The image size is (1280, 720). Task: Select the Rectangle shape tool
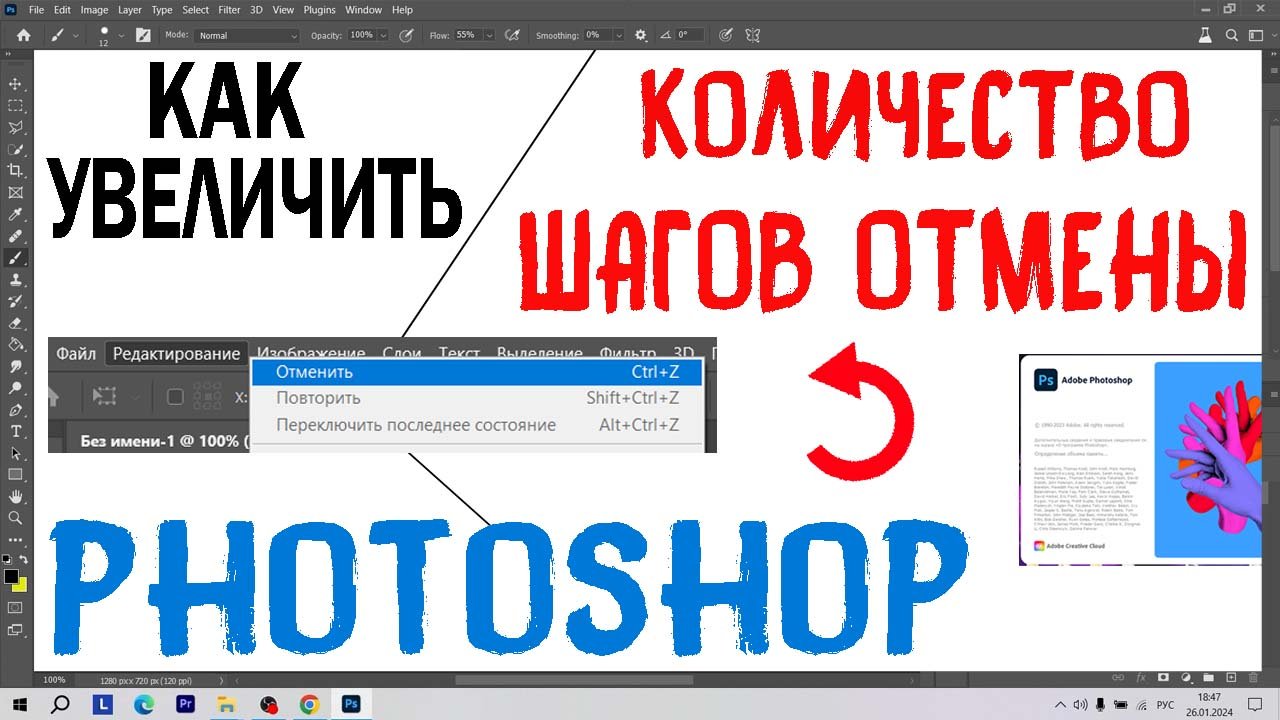coord(15,475)
